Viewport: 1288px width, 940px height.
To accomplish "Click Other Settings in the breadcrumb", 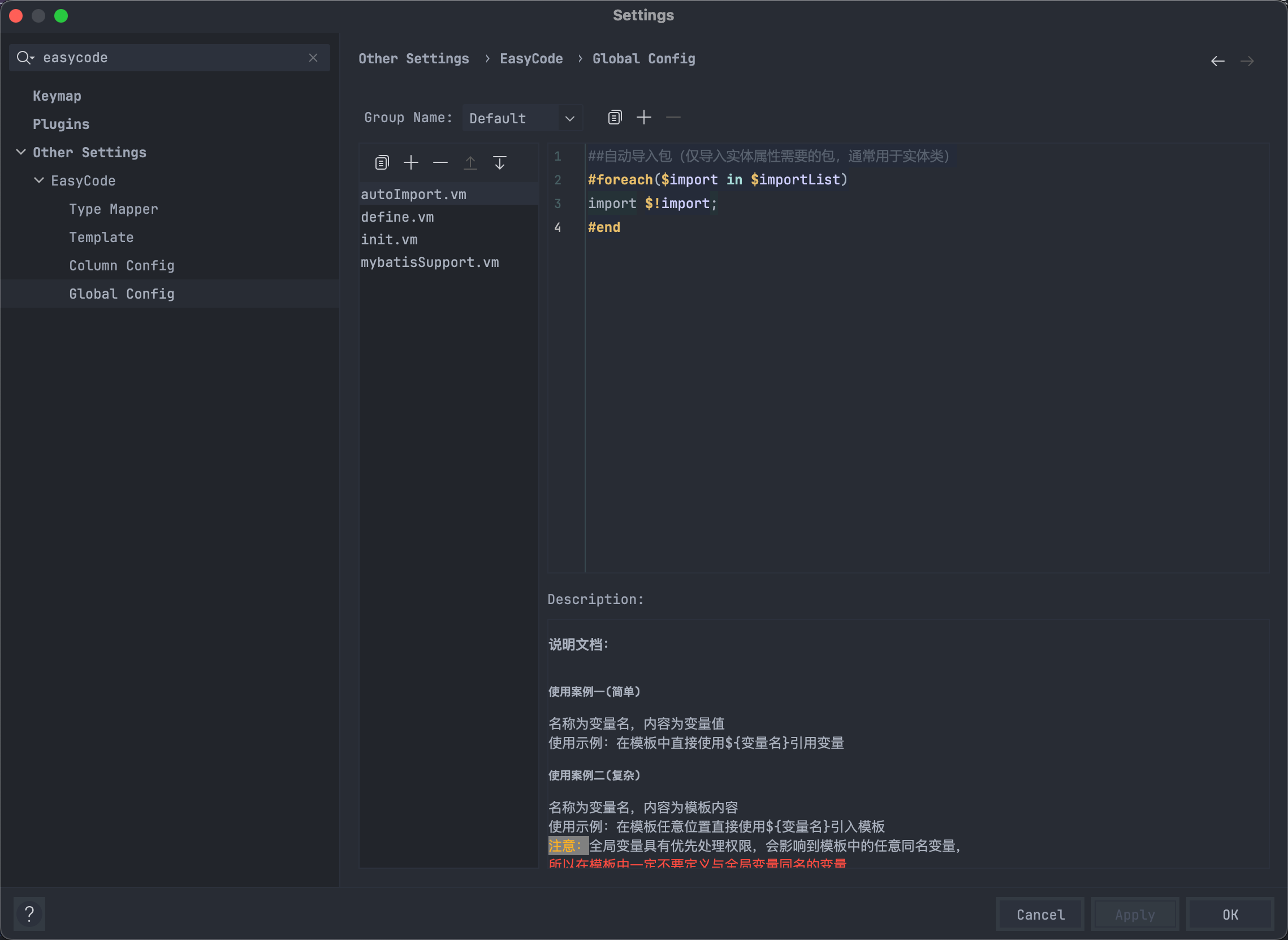I will coord(413,59).
